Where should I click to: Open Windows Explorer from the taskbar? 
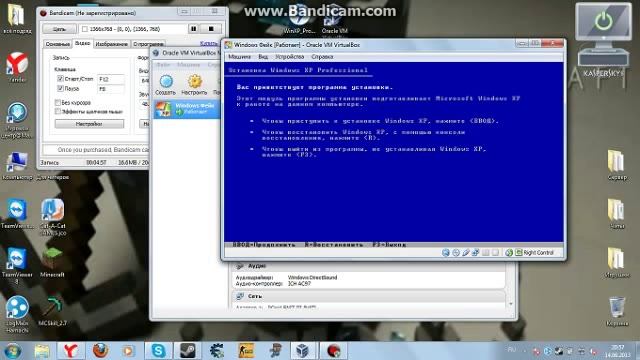pos(42,351)
